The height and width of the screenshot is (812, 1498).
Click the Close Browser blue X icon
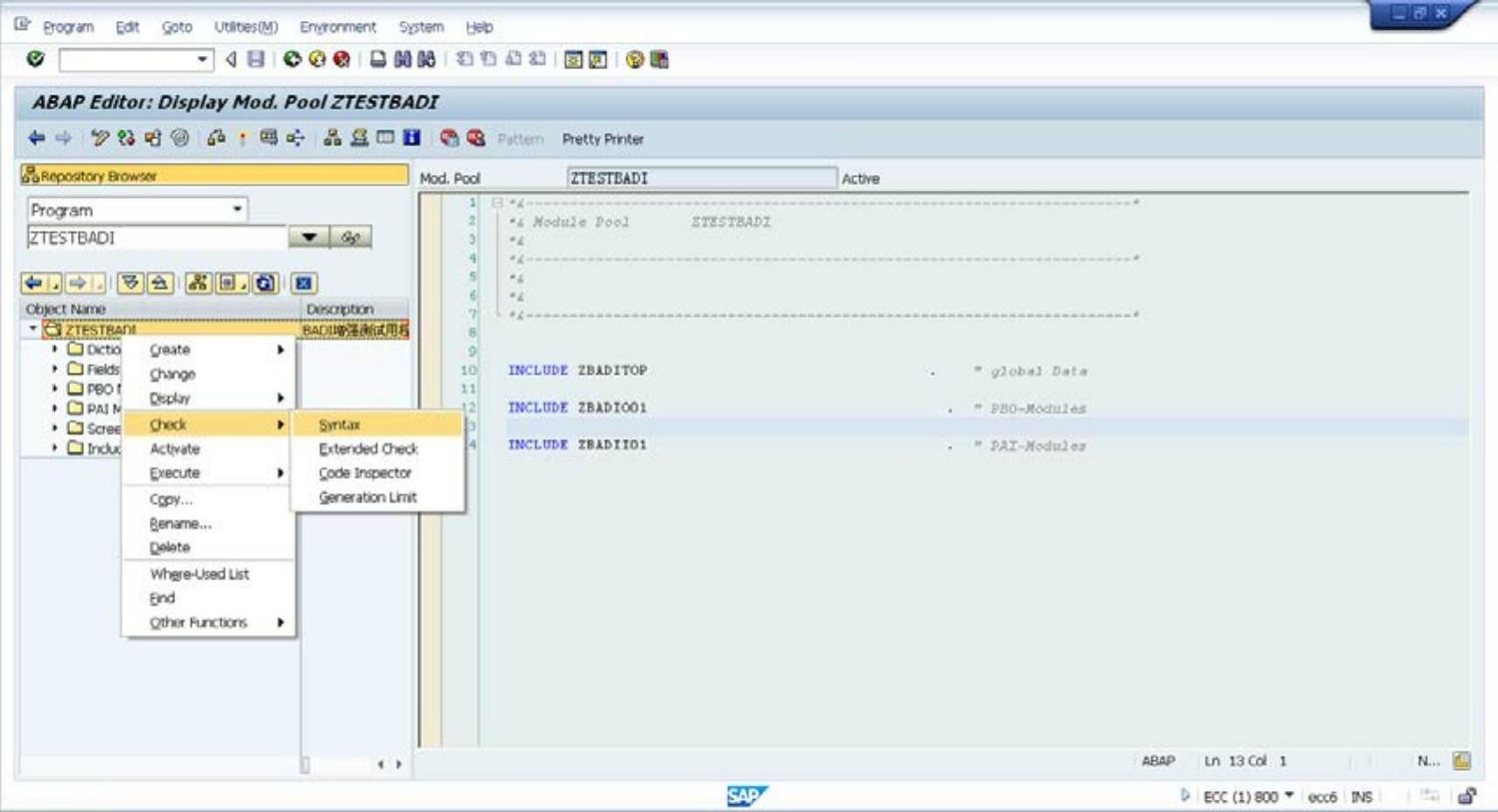pos(303,283)
